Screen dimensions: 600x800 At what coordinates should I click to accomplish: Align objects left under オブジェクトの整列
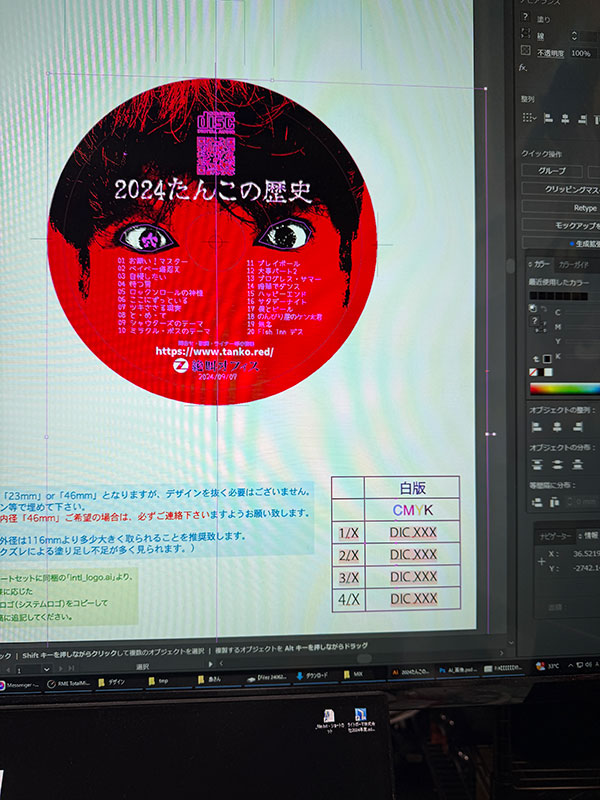[536, 427]
